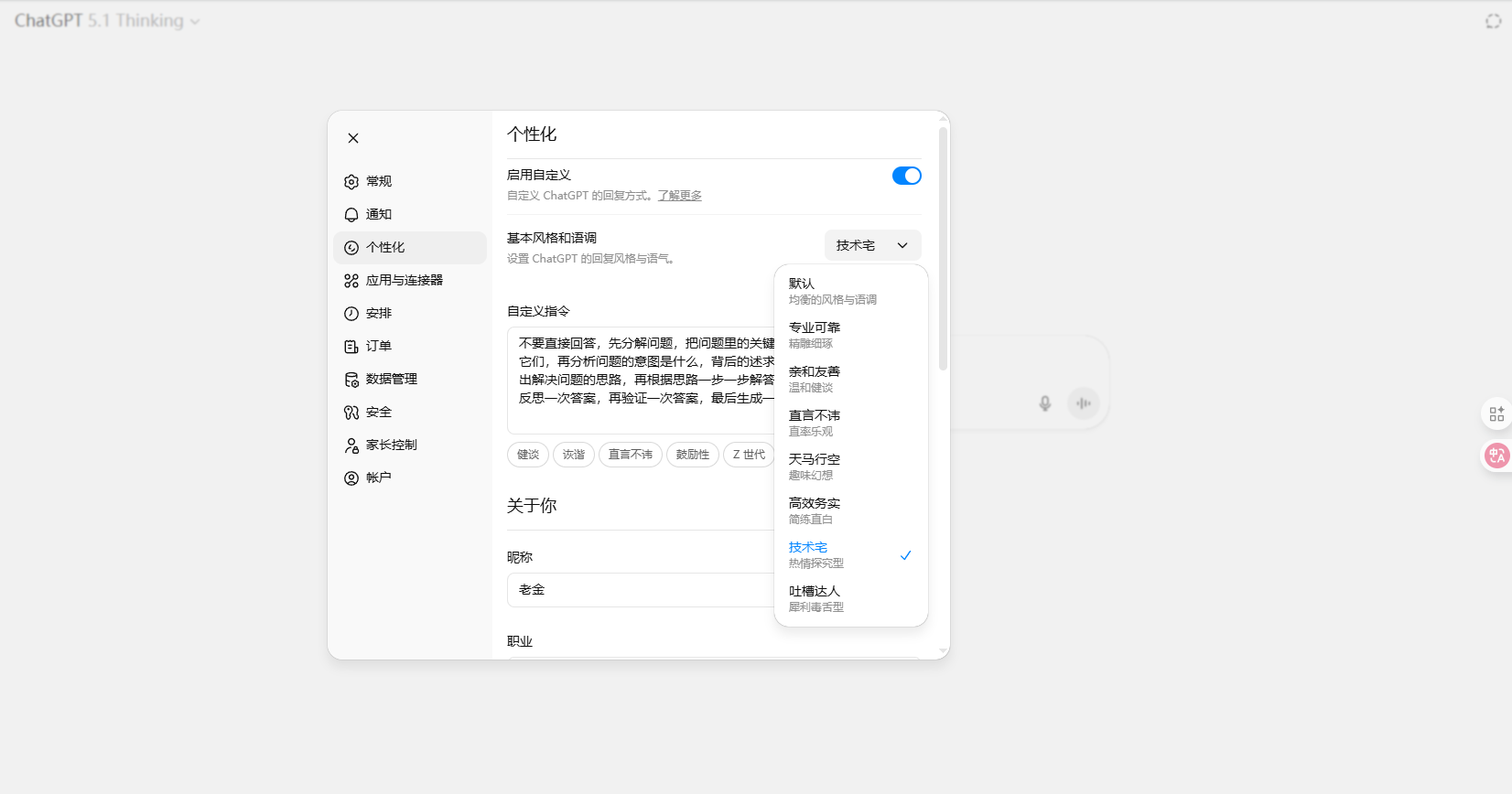Open 通知 settings tab
This screenshot has width=1512, height=794.
(x=410, y=215)
